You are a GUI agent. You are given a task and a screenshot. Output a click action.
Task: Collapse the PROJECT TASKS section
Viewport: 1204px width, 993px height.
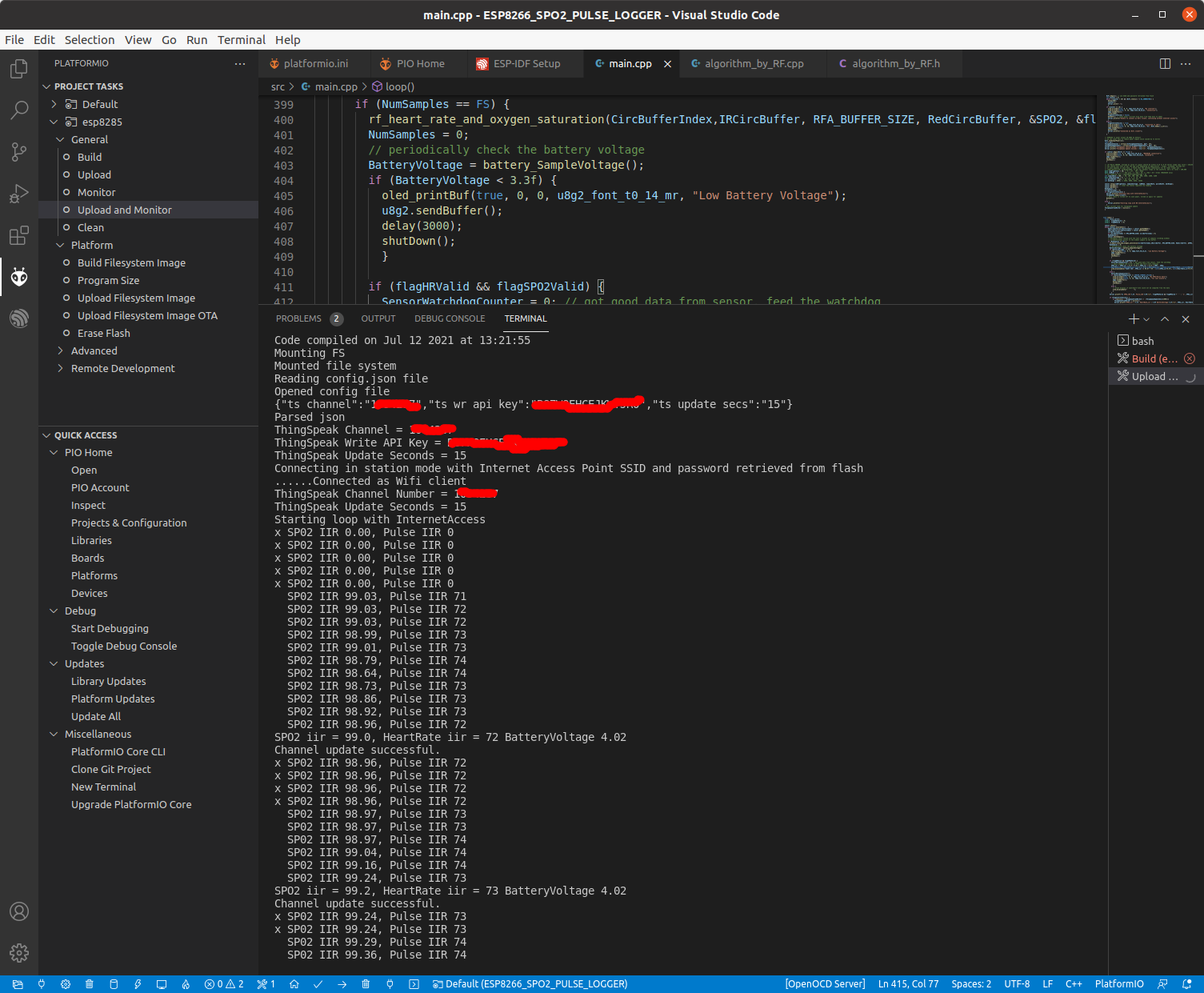pyautogui.click(x=46, y=86)
